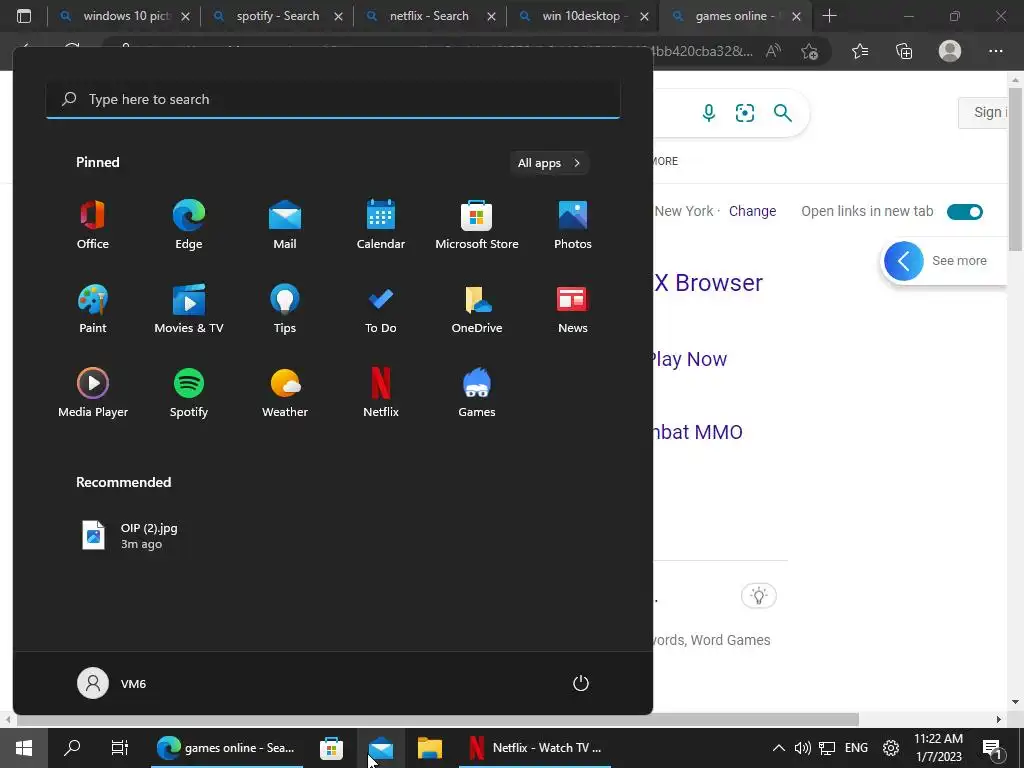
Task: Click the See more back arrow button
Action: point(904,261)
